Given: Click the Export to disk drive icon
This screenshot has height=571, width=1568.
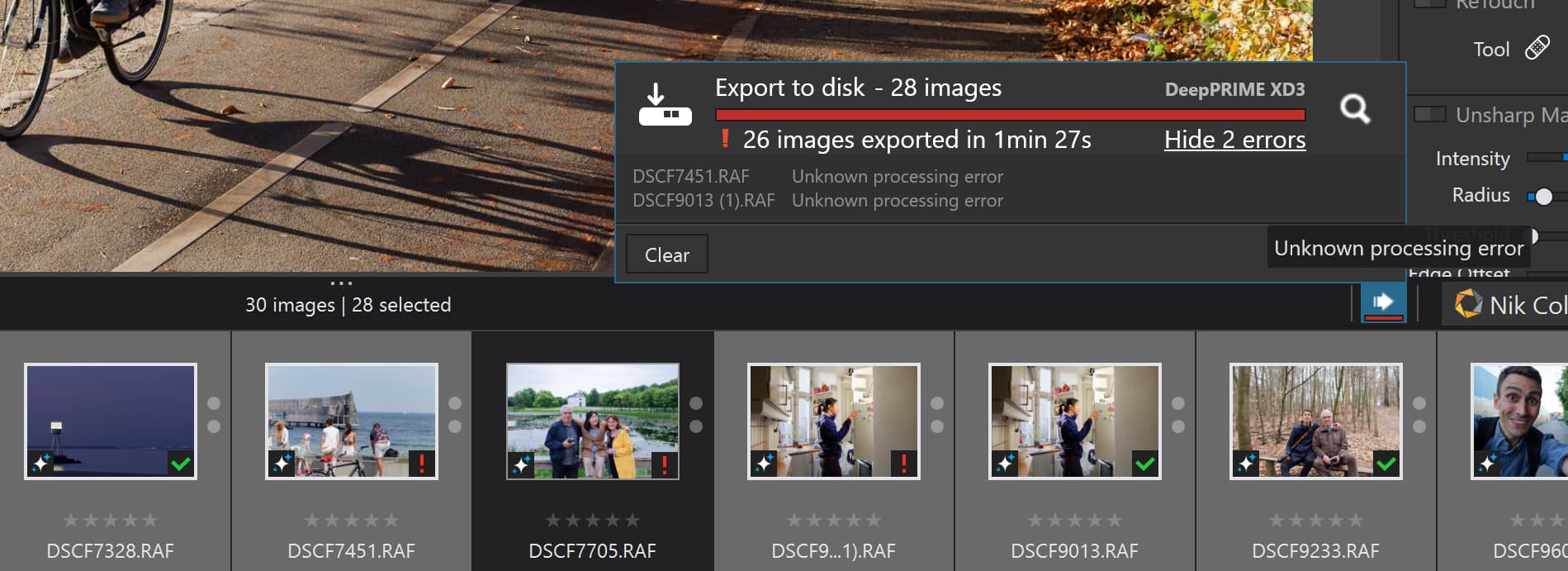Looking at the screenshot, I should tap(665, 105).
